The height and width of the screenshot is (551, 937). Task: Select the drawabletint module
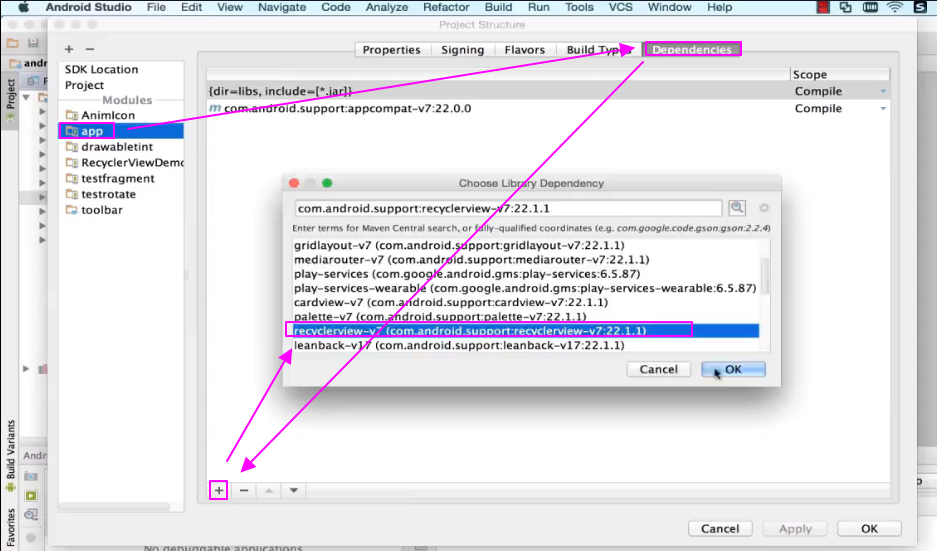pyautogui.click(x=121, y=146)
